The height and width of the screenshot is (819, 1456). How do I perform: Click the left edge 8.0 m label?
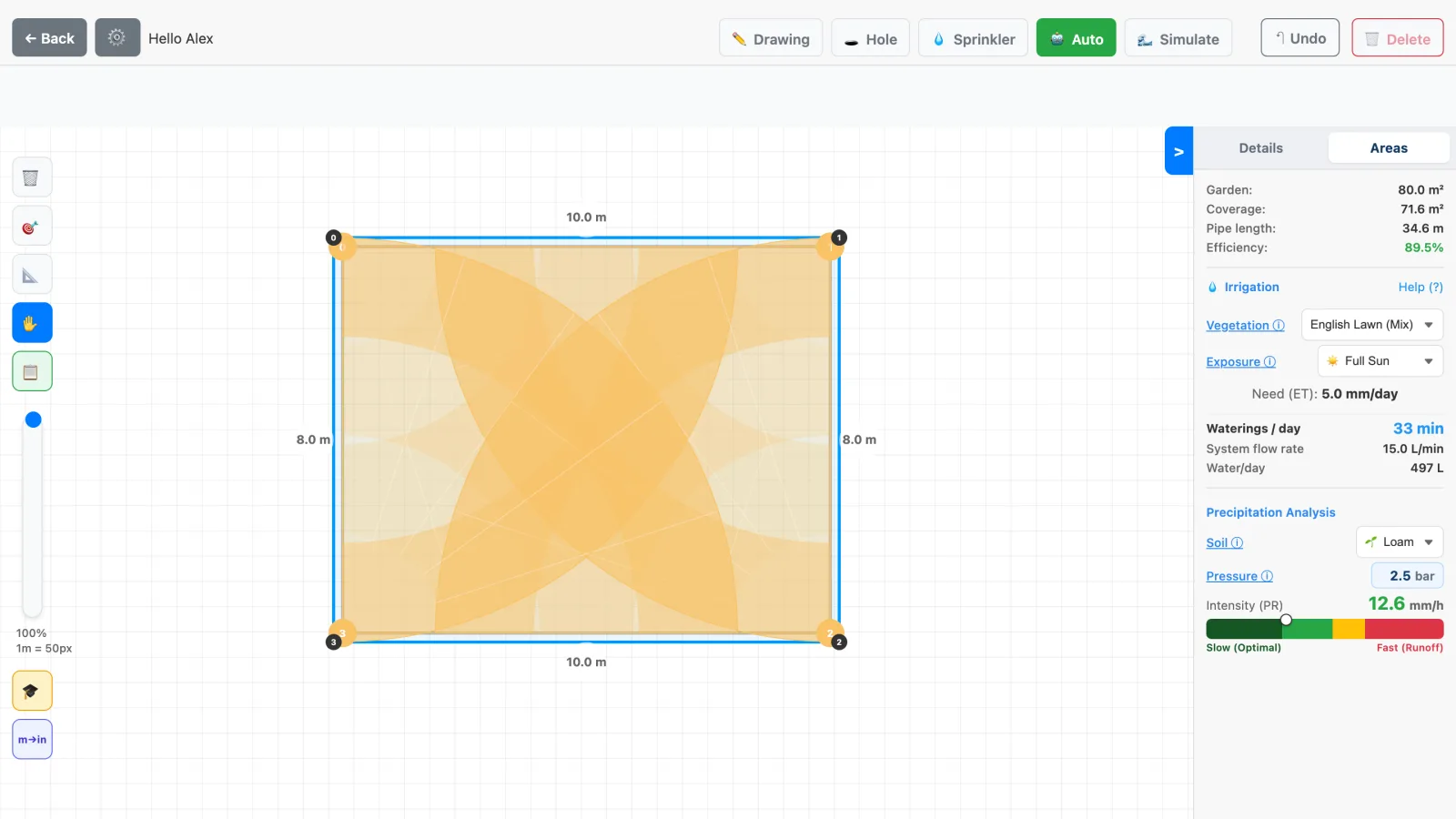point(313,440)
